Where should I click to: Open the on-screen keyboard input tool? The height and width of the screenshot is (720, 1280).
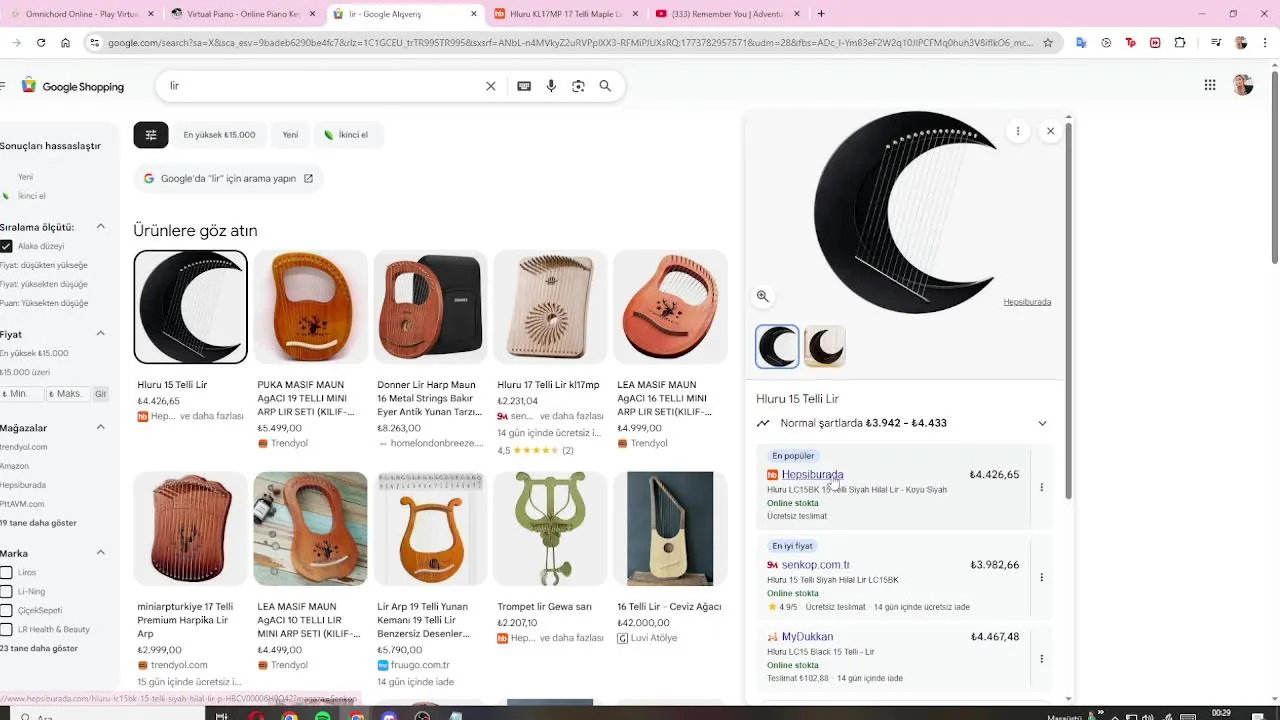tap(524, 86)
